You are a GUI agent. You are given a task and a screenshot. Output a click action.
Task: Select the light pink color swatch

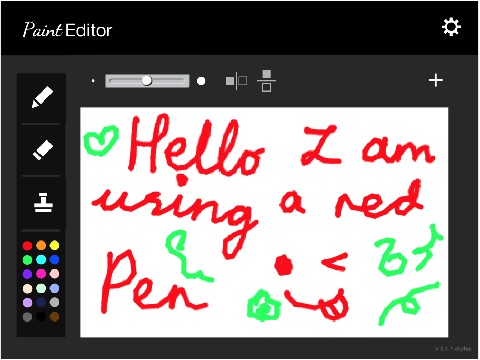[54, 274]
